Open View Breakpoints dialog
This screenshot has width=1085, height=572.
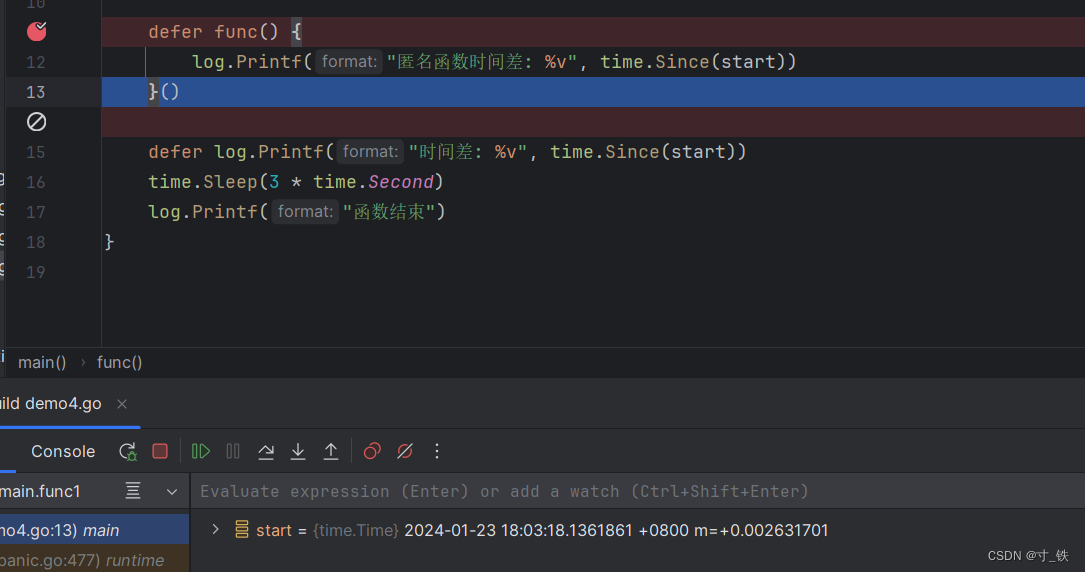coord(372,452)
